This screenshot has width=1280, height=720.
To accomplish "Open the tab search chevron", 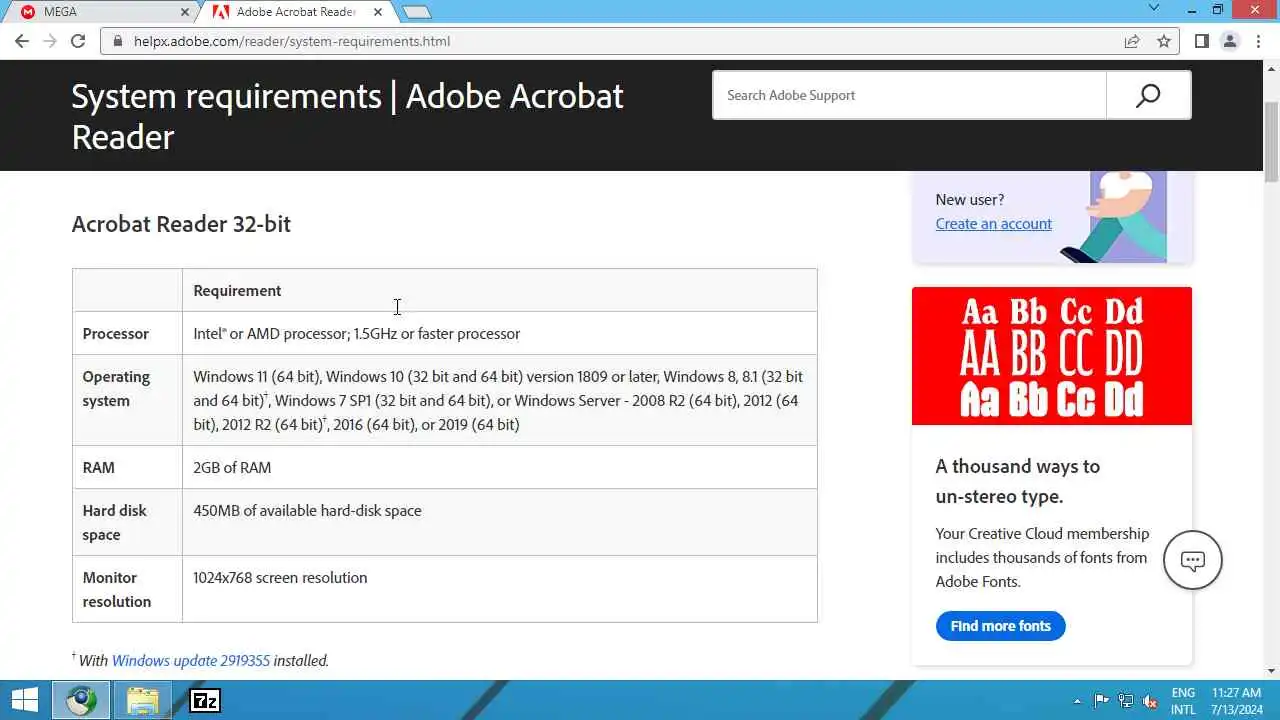I will pyautogui.click(x=1153, y=9).
